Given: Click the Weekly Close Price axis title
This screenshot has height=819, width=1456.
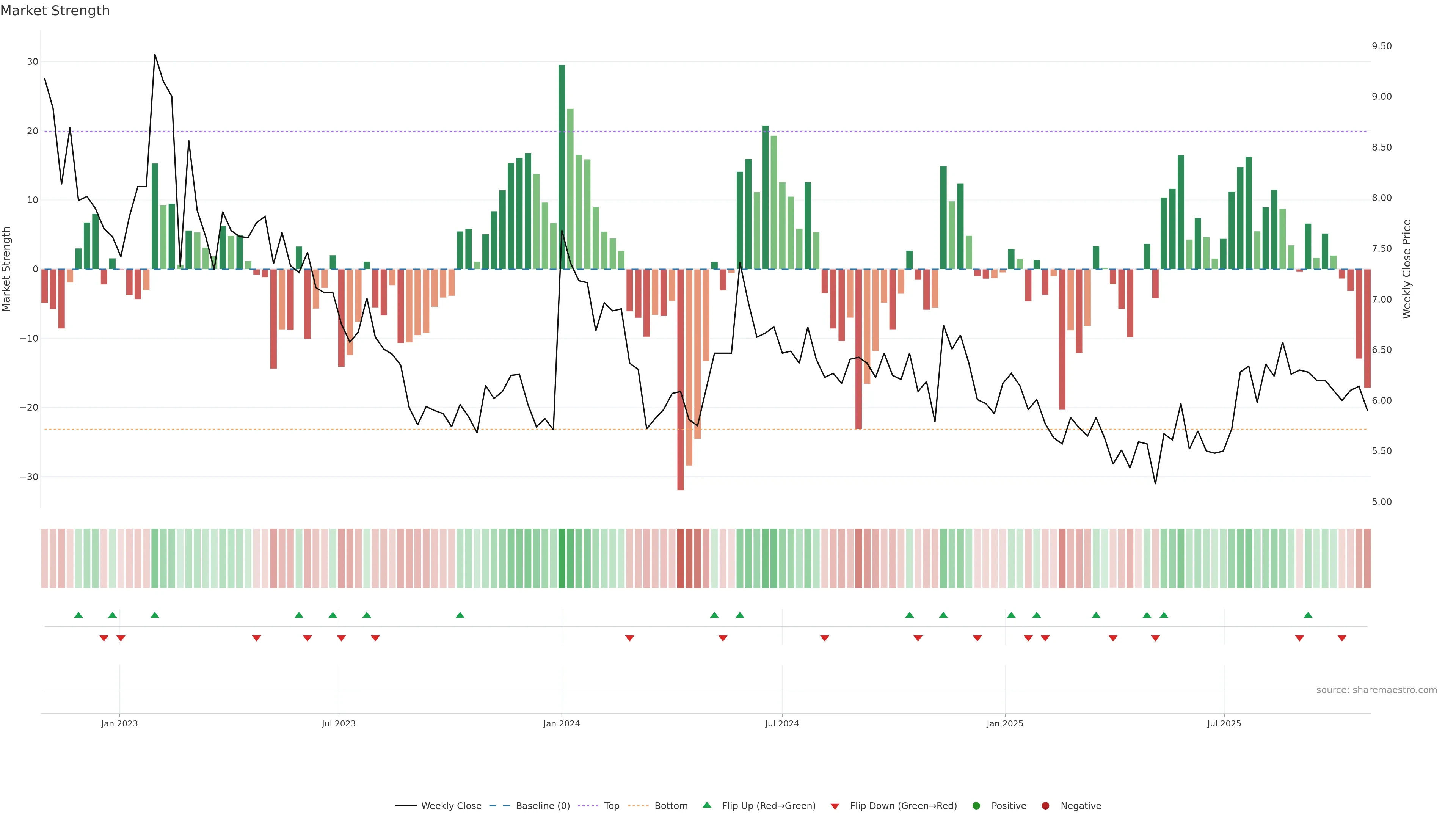Looking at the screenshot, I should tap(1407, 269).
